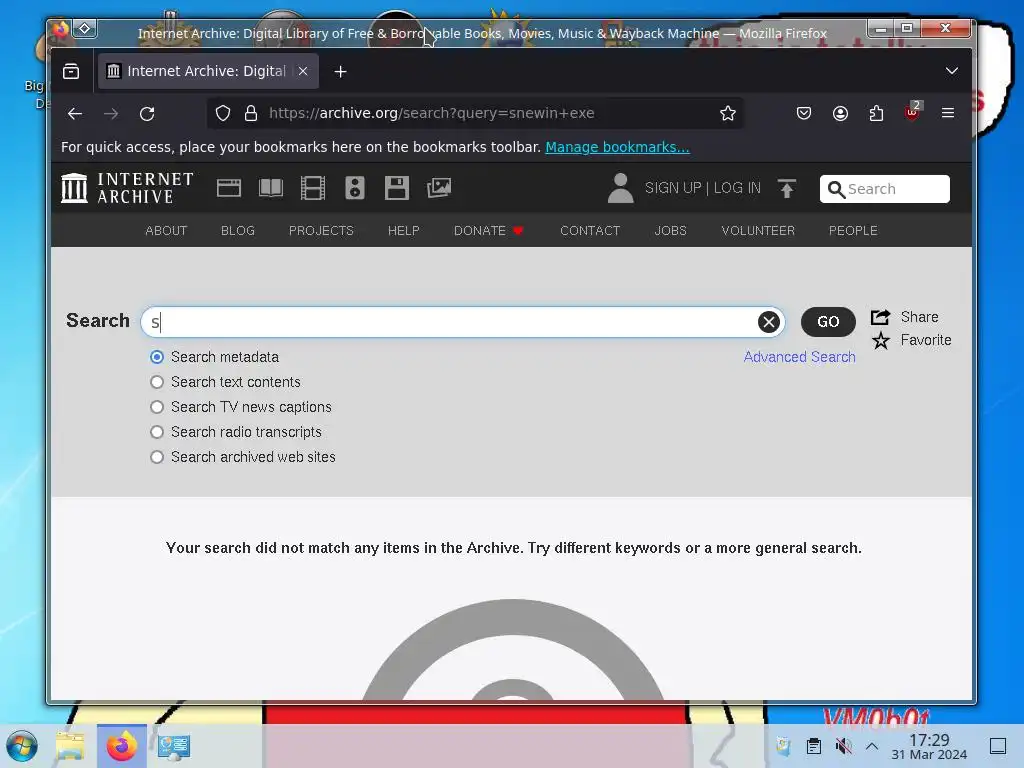The height and width of the screenshot is (768, 1024).
Task: Click the Upload arrow icon
Action: click(x=787, y=188)
